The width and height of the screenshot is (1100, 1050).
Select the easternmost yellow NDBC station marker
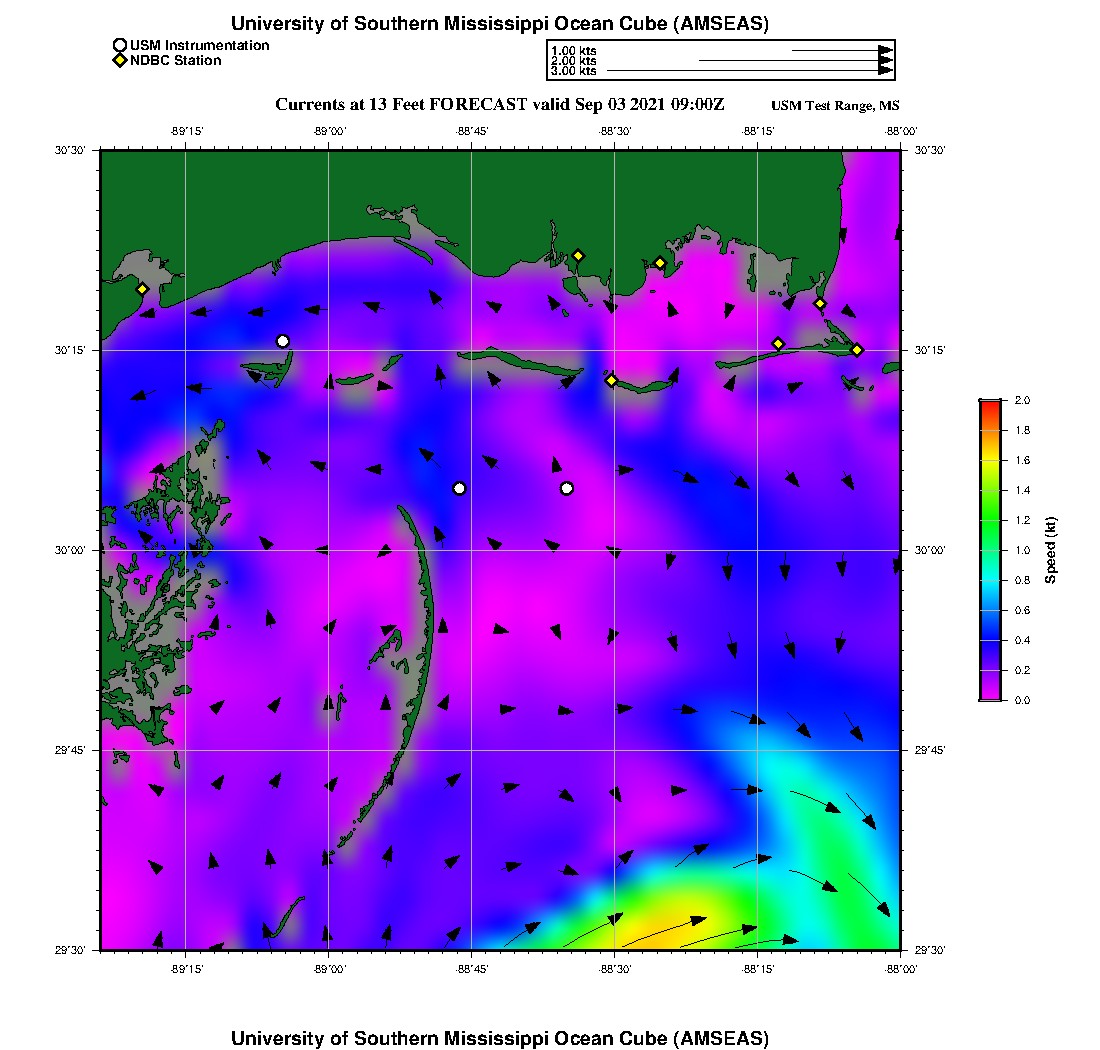tap(857, 349)
